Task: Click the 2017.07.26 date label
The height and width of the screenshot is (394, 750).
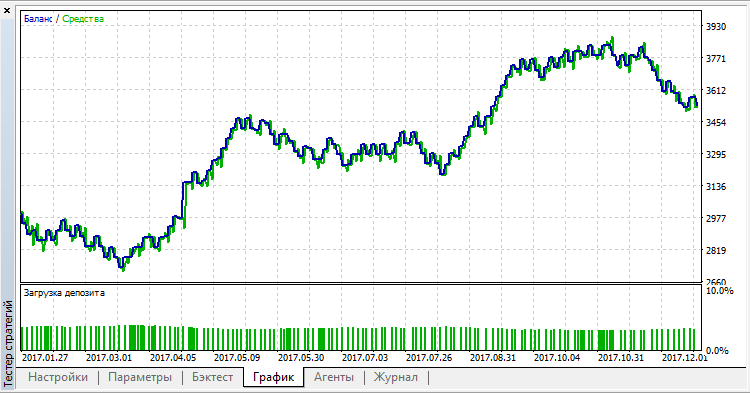Action: (x=429, y=358)
